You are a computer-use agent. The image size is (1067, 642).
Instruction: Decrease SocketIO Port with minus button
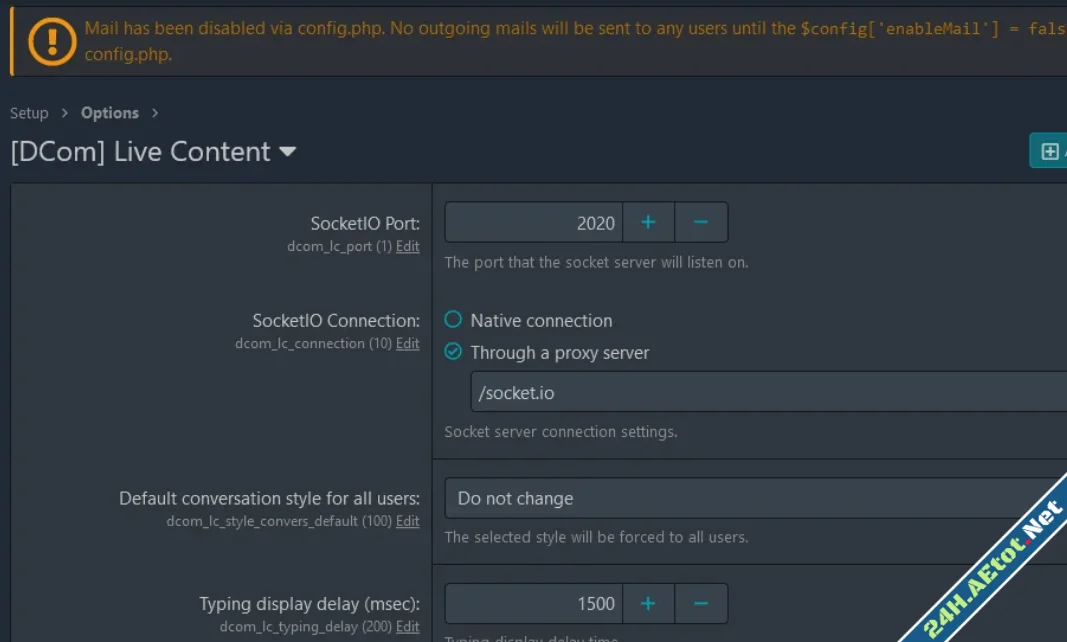701,222
